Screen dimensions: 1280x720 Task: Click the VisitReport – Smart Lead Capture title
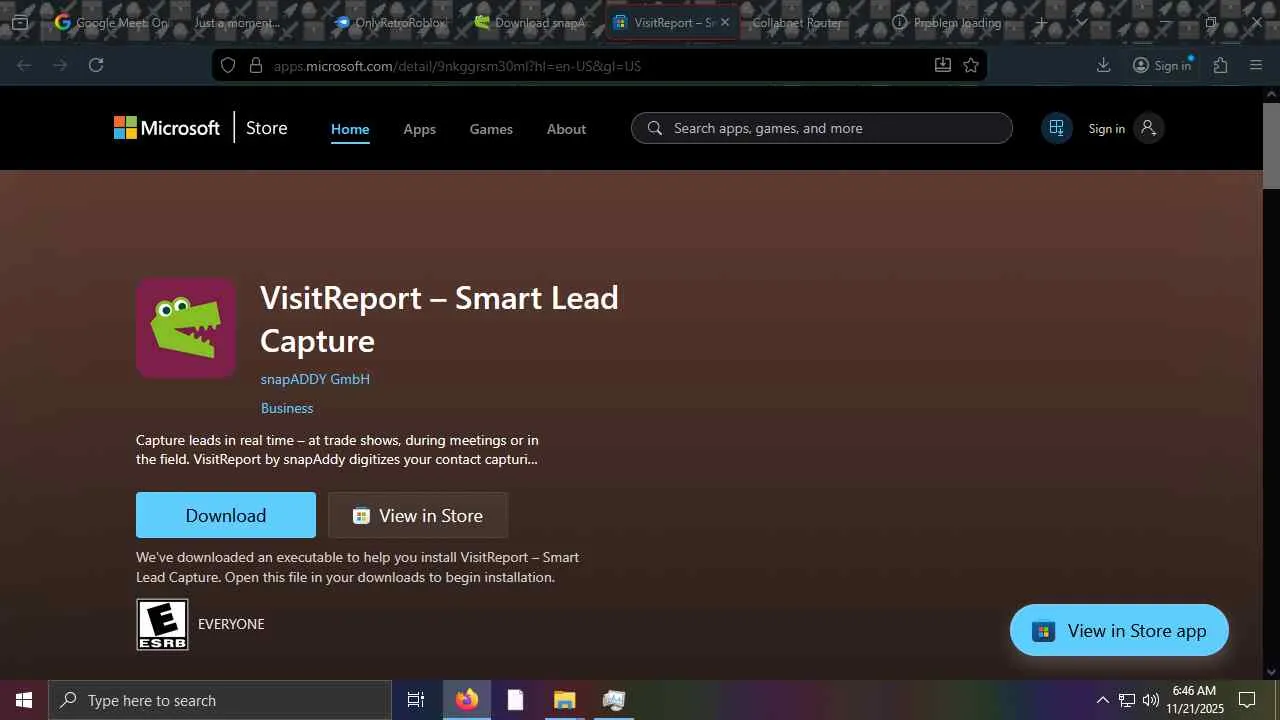tap(439, 319)
